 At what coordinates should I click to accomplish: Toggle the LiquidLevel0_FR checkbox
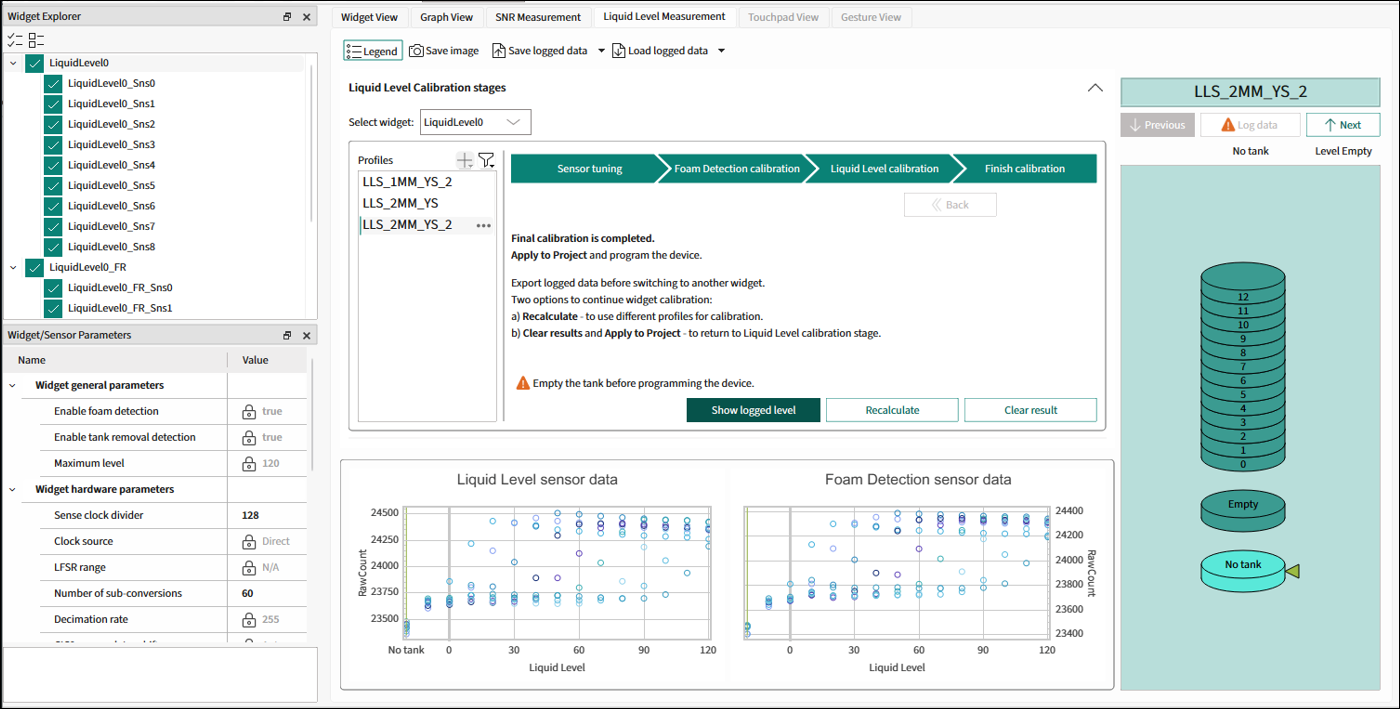(x=35, y=267)
